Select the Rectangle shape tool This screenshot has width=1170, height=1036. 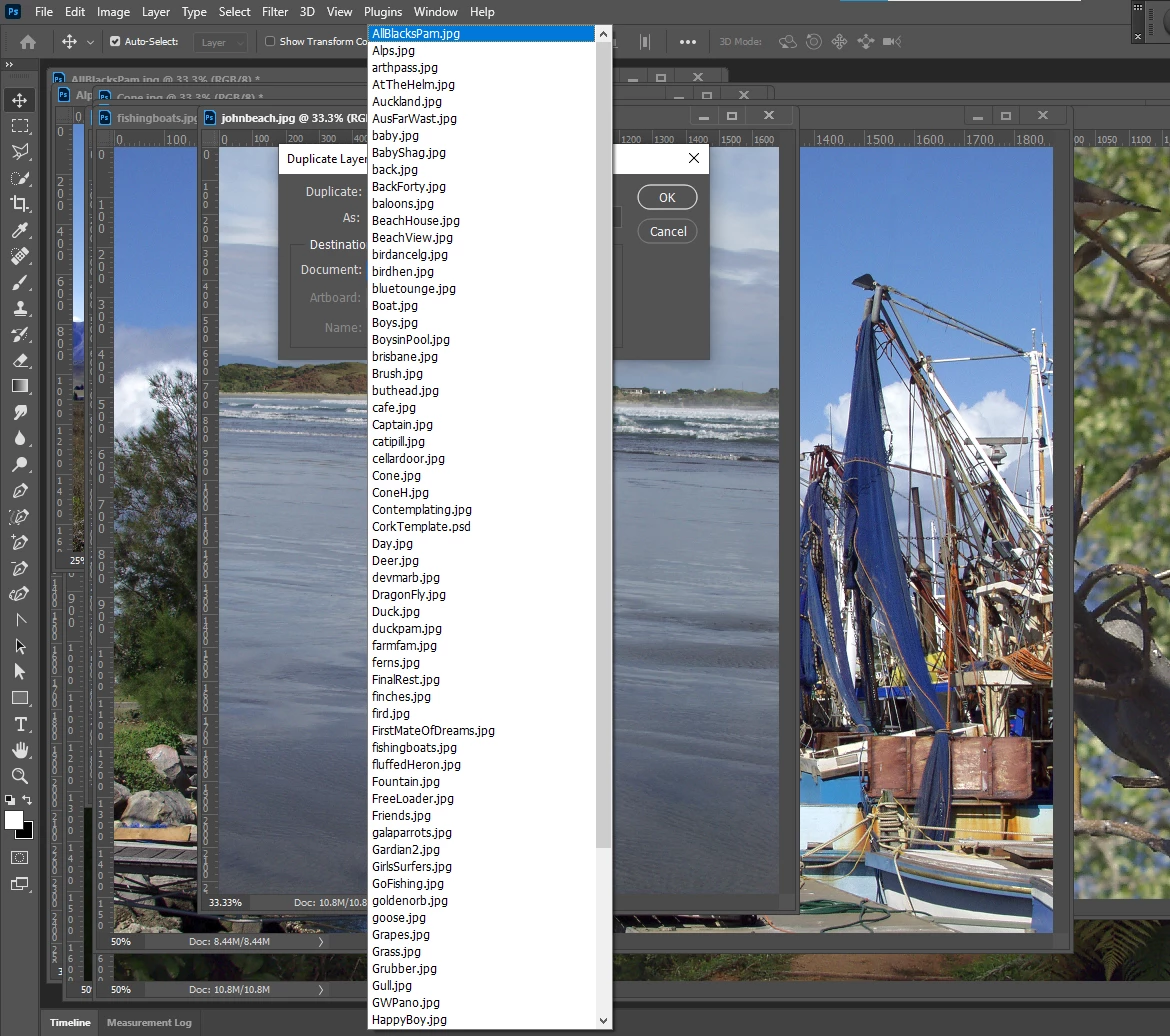coord(20,699)
